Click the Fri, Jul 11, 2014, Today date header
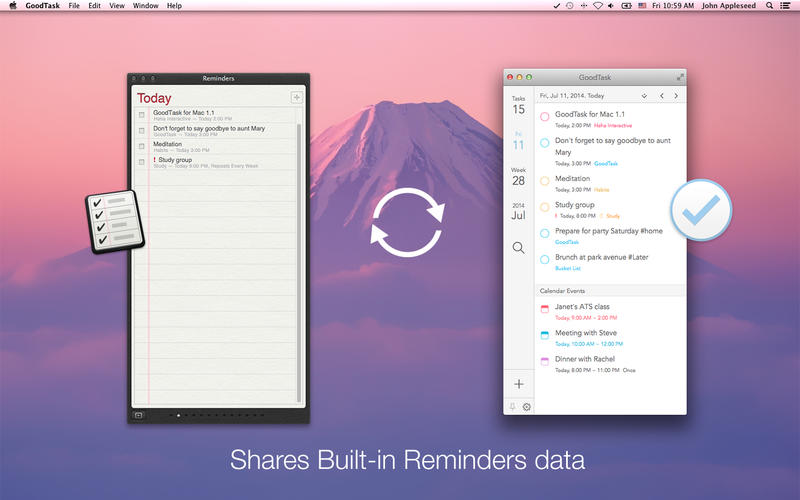 click(572, 96)
